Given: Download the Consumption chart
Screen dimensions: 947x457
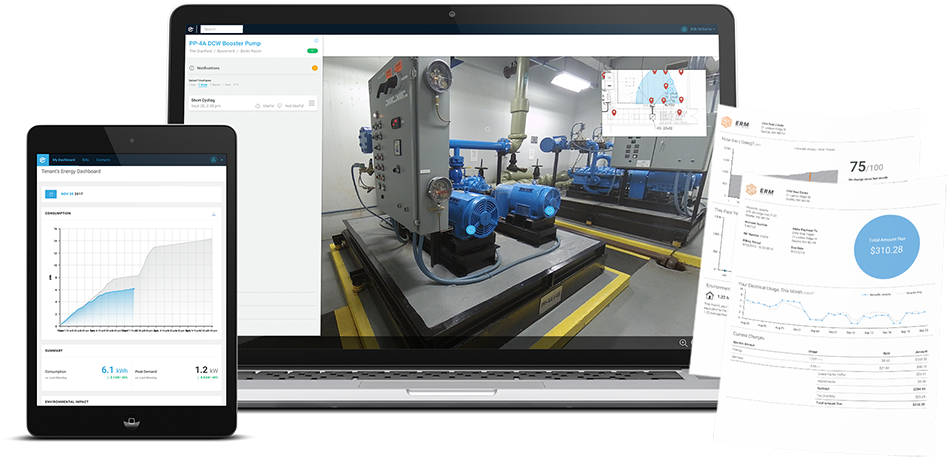Looking at the screenshot, I should click(214, 214).
